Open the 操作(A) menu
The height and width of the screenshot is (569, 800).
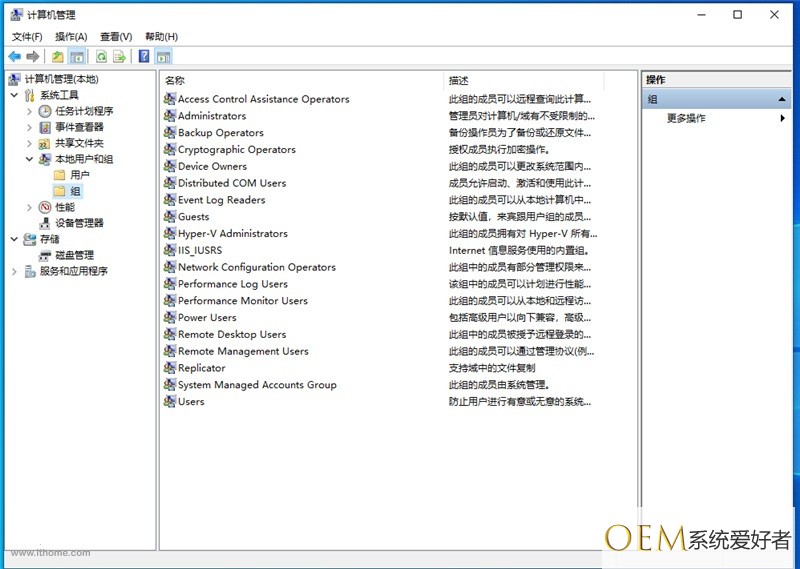click(x=71, y=37)
